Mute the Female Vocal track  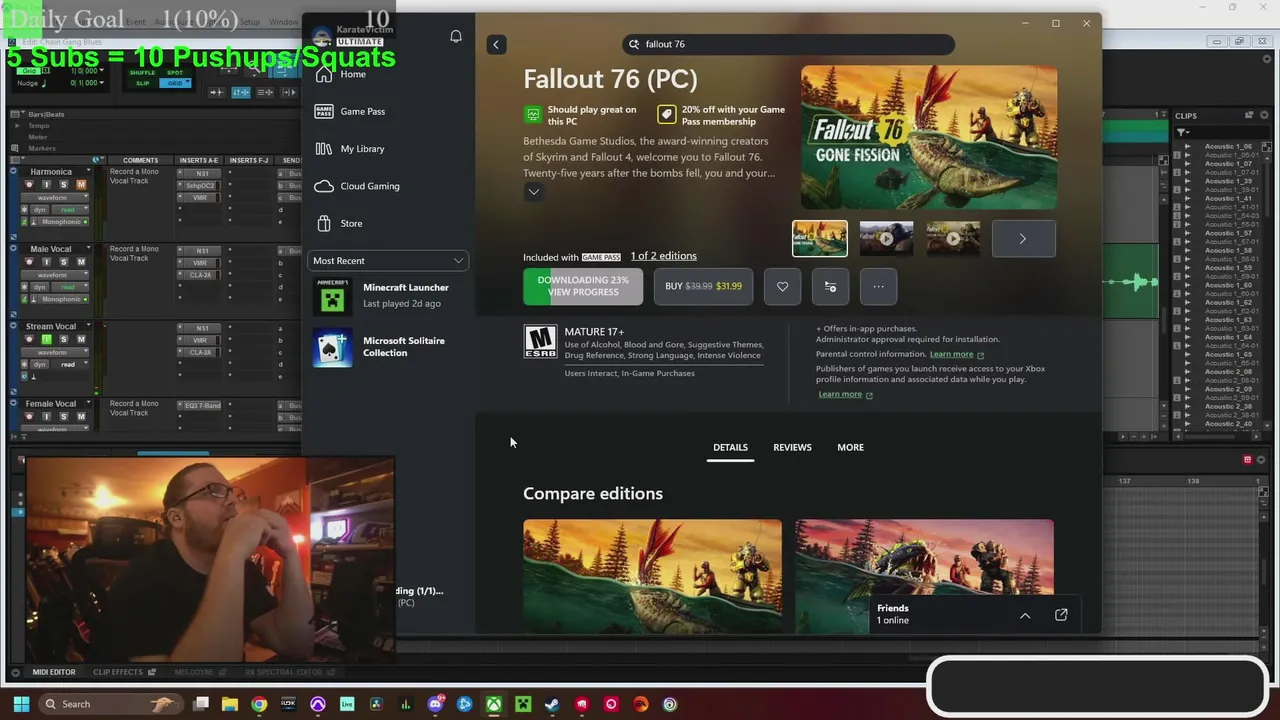coord(81,416)
